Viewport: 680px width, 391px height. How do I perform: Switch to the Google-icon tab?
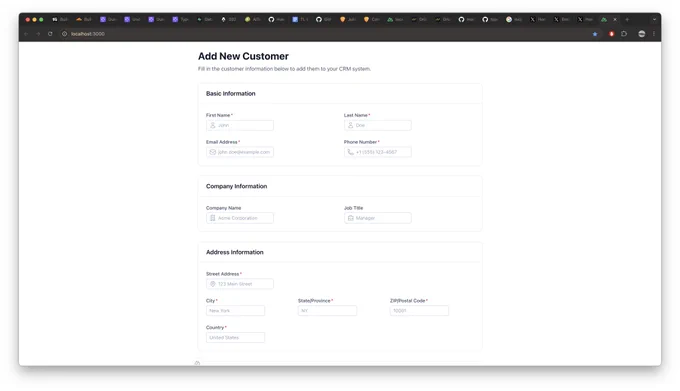[x=513, y=20]
